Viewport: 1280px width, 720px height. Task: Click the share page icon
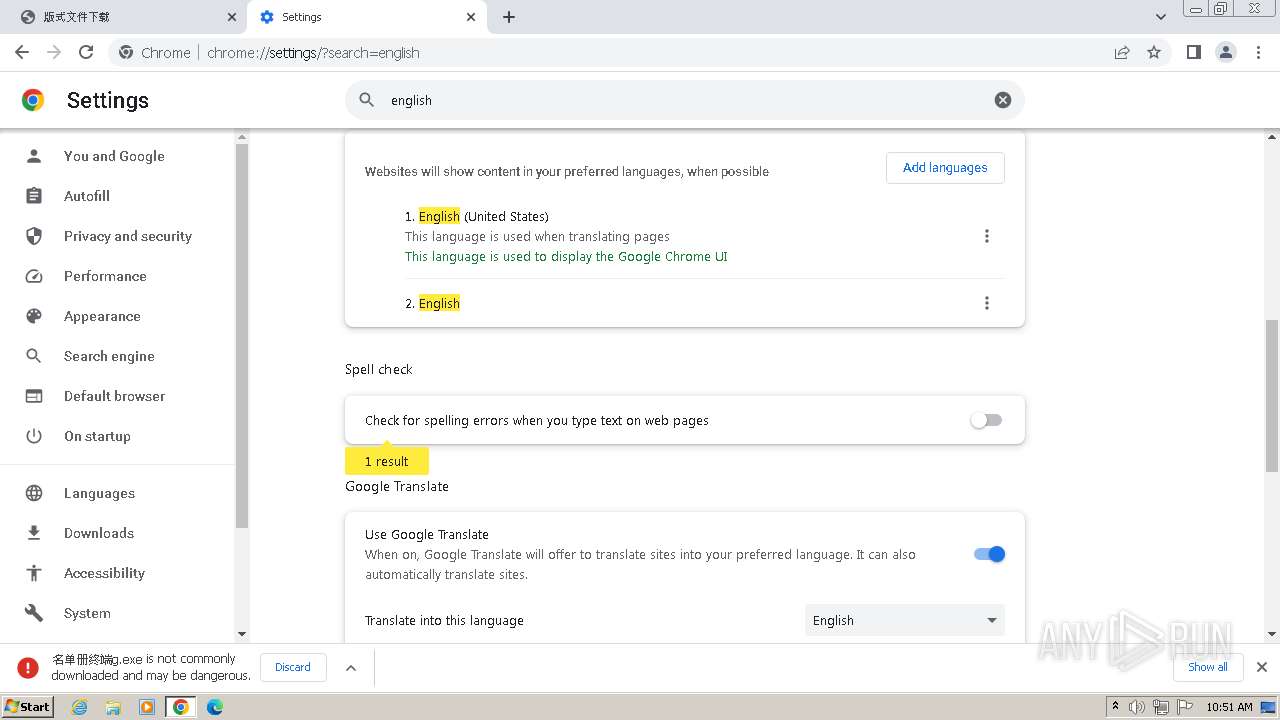(1122, 53)
